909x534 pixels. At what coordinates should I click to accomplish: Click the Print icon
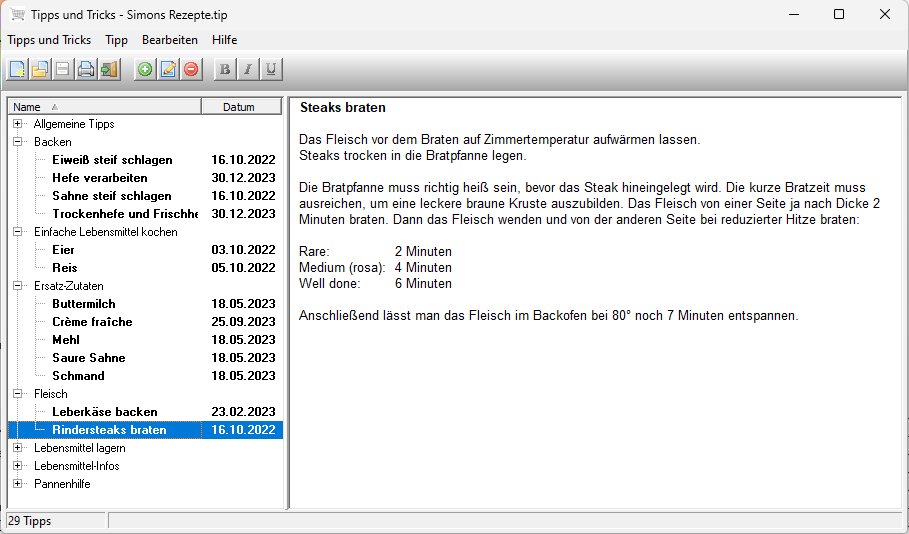(x=86, y=70)
